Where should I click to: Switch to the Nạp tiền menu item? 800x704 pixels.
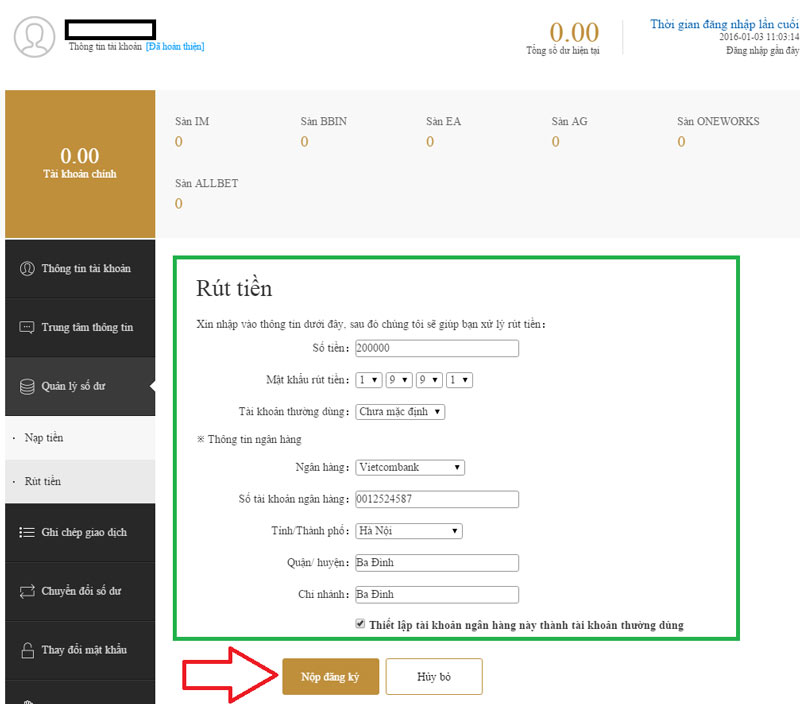tap(45, 438)
